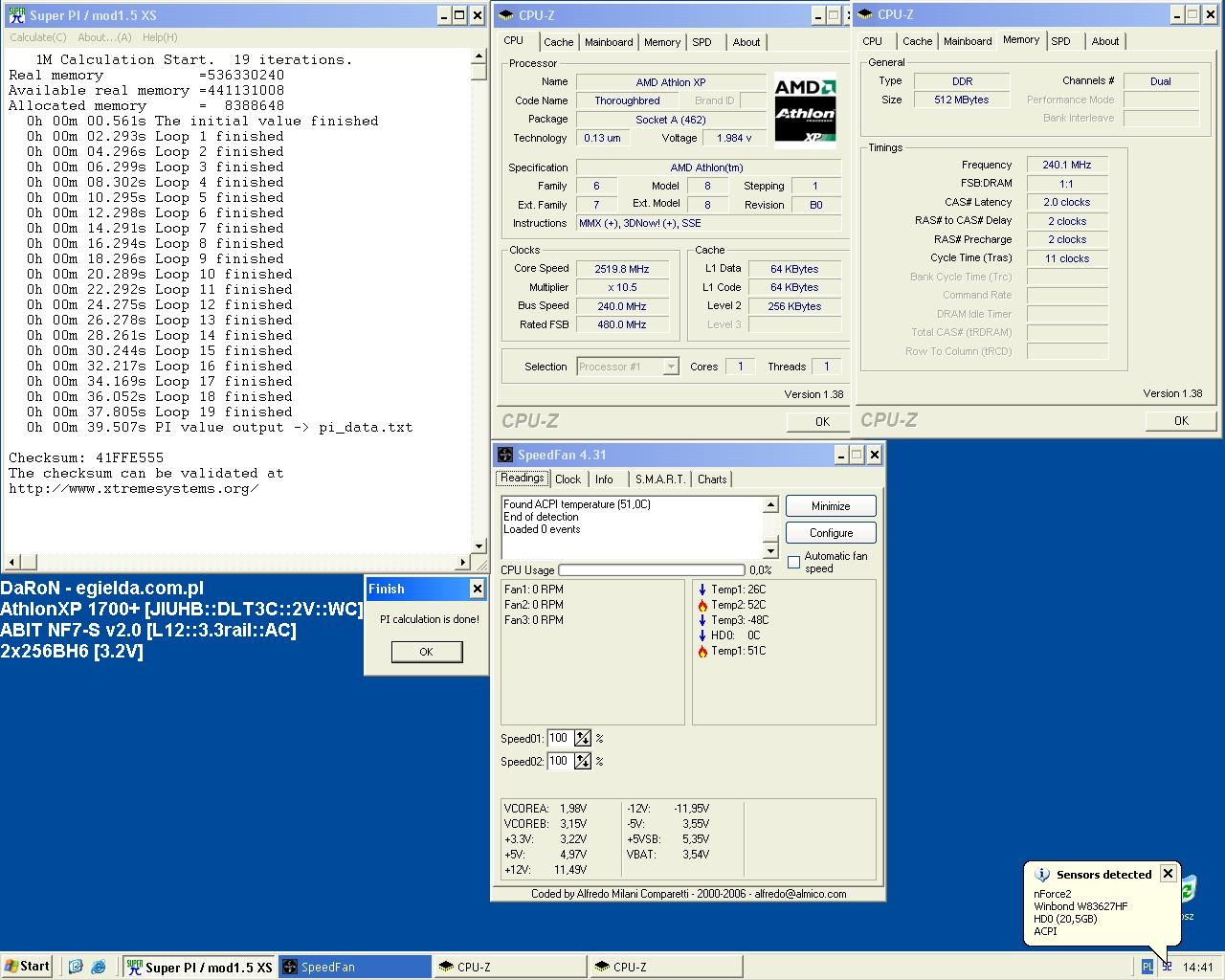
Task: Switch to SpeedFan S.M.A.R.T. tab
Action: [660, 479]
